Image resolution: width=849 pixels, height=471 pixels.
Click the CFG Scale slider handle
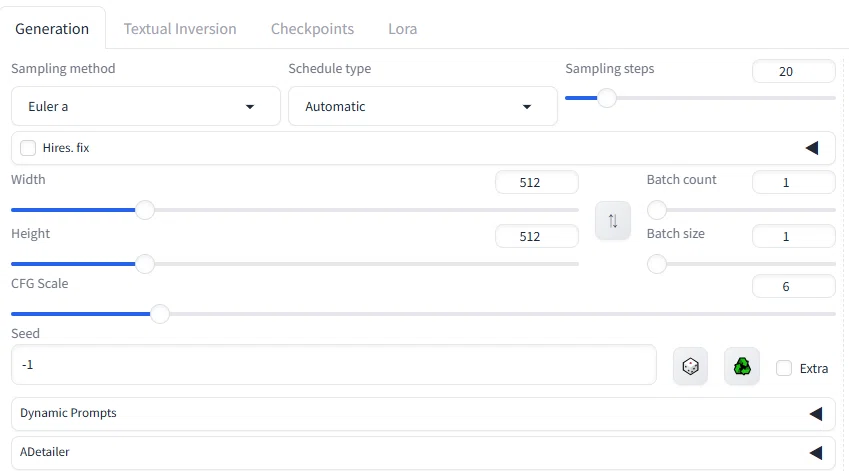[x=160, y=314]
